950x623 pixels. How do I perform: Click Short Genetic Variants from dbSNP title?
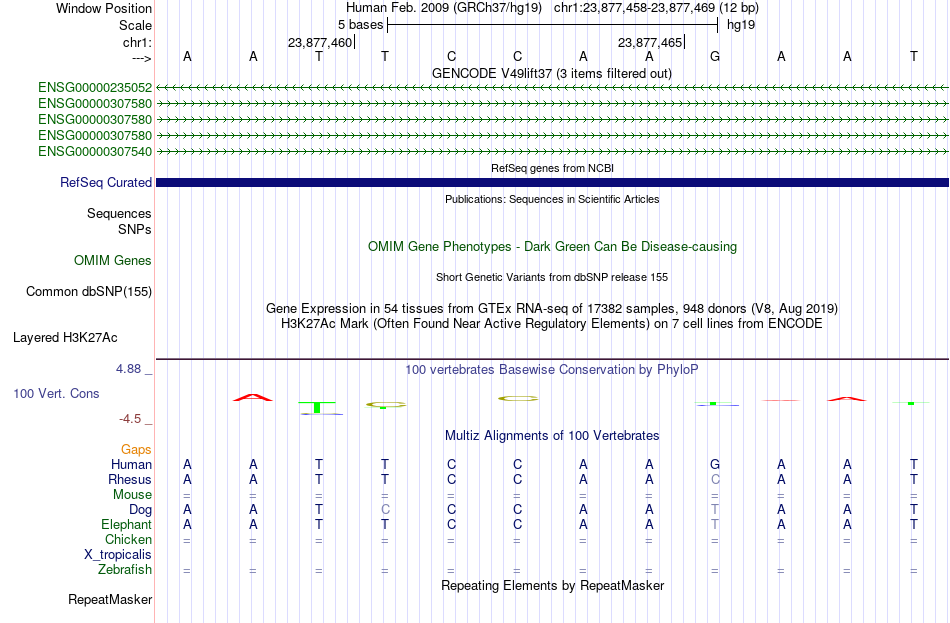pyautogui.click(x=552, y=278)
